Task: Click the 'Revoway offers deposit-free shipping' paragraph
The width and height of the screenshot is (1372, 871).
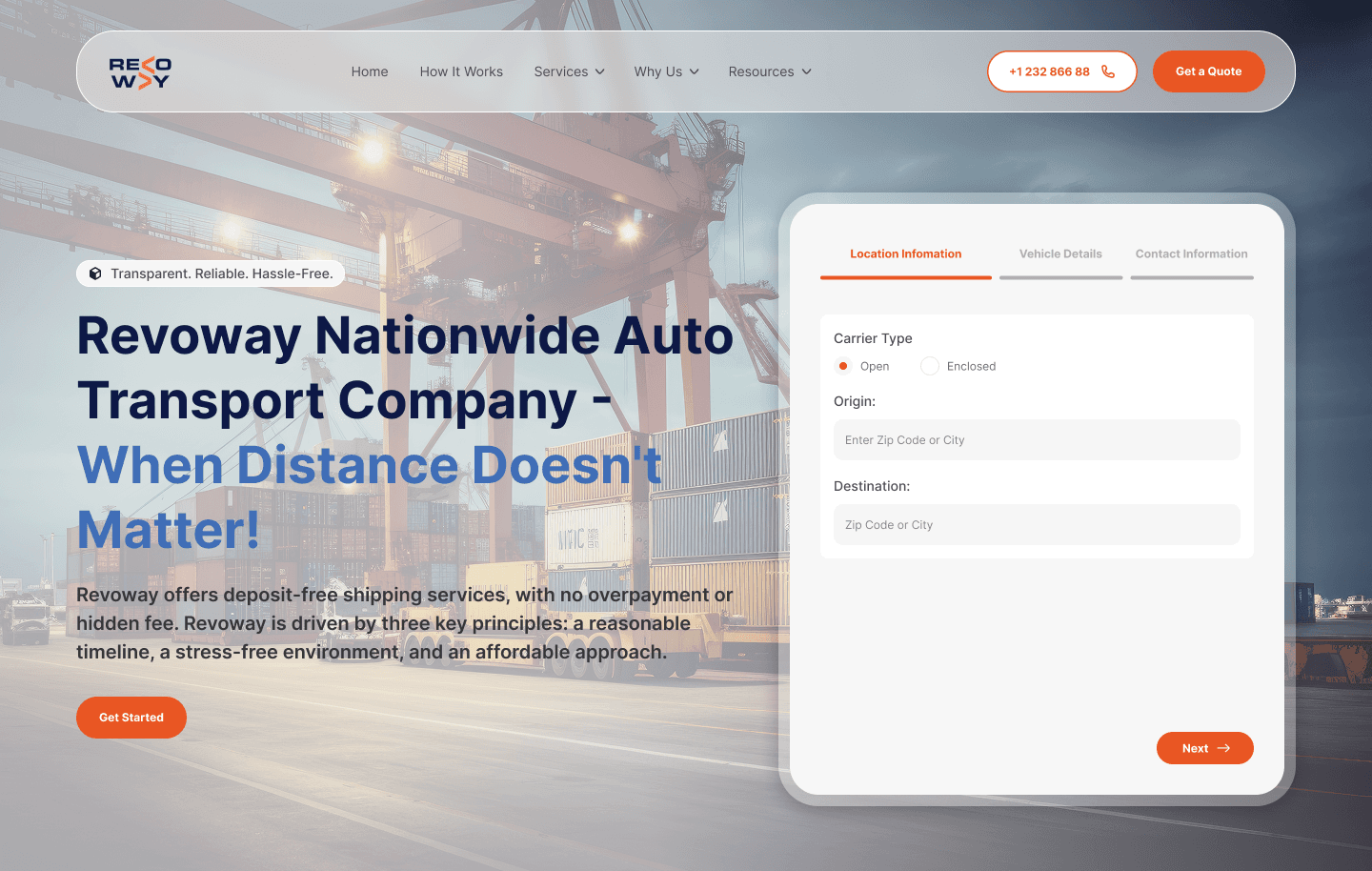Action: (405, 623)
